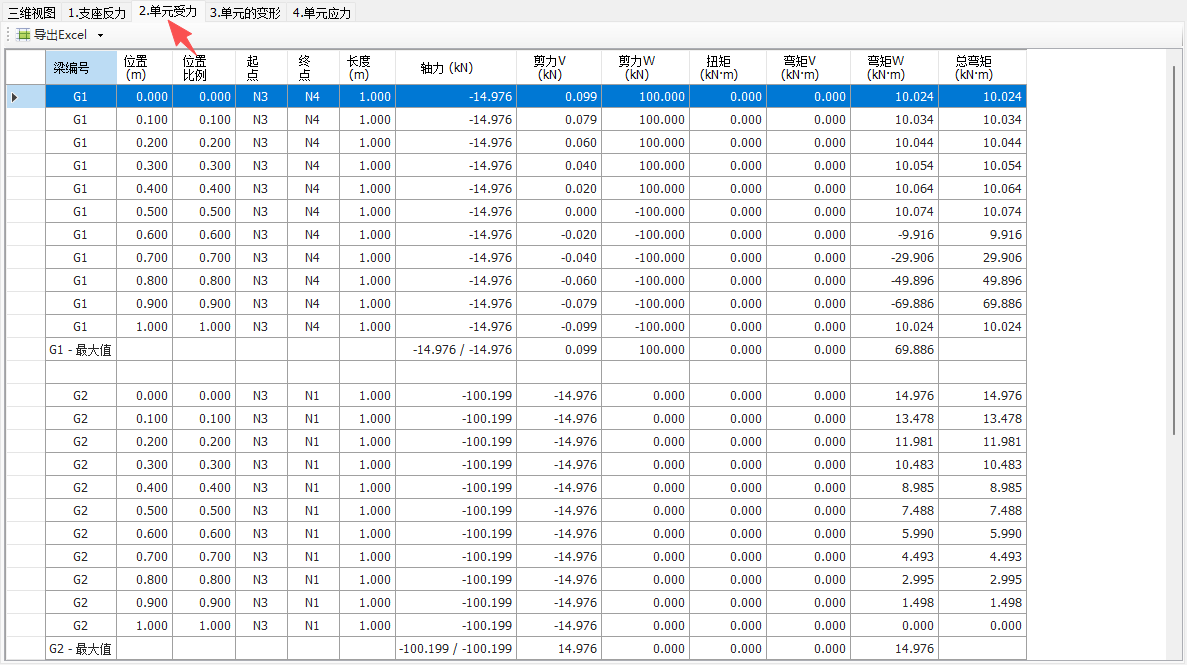The height and width of the screenshot is (665, 1187).
Task: Sort by 轴力 (kN) column header
Action: [x=456, y=67]
